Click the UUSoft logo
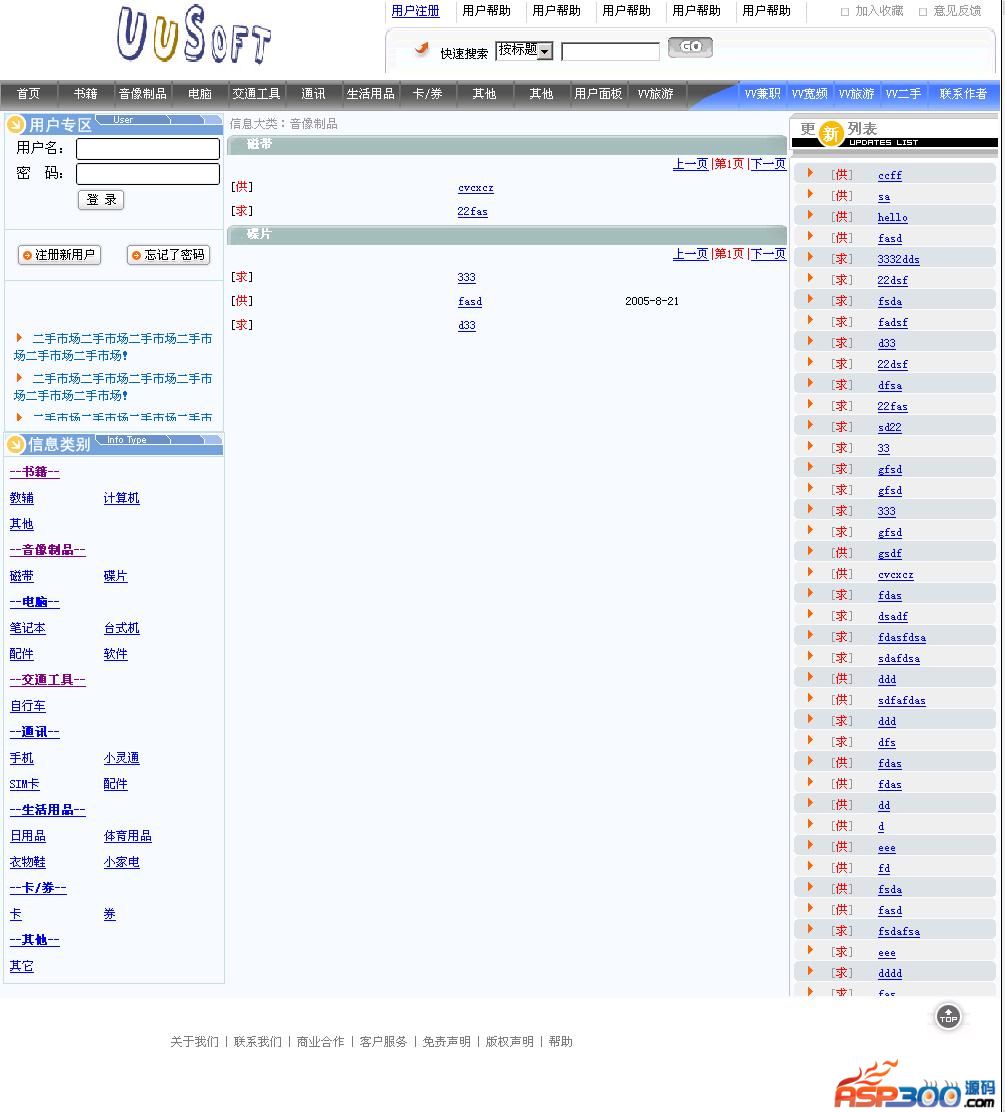Screen dimensions: 1005x1112 [194, 36]
